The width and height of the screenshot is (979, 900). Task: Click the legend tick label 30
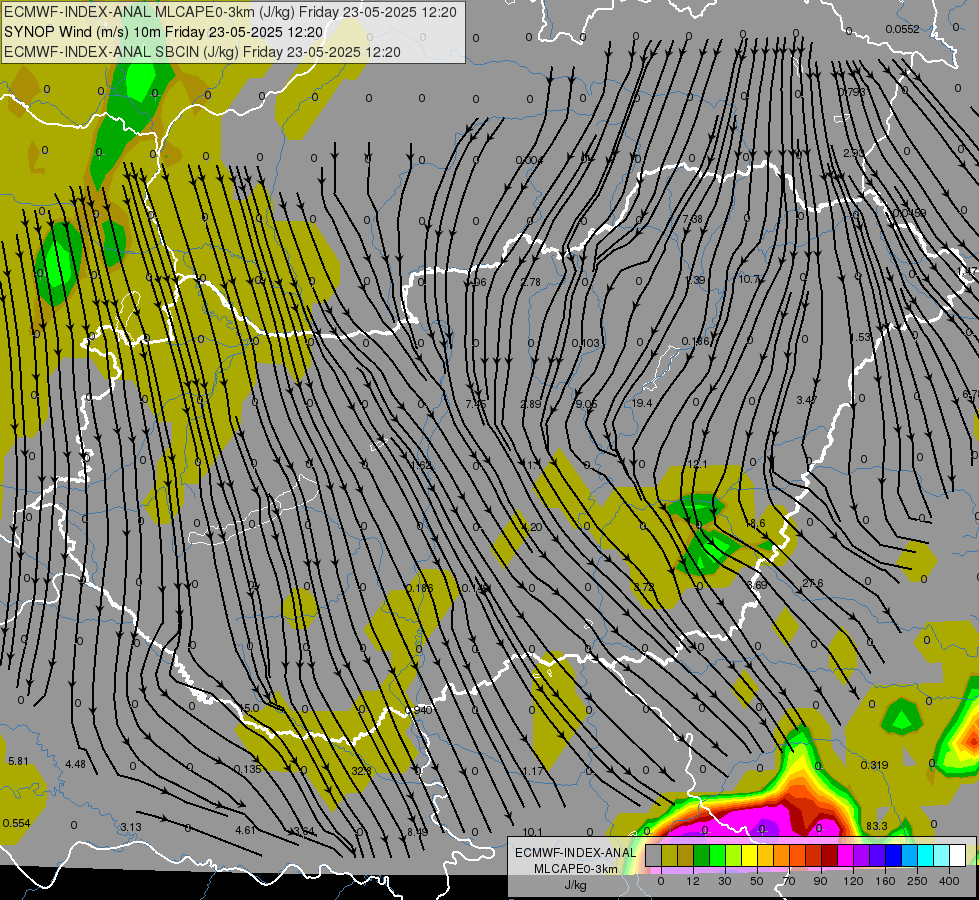(725, 881)
